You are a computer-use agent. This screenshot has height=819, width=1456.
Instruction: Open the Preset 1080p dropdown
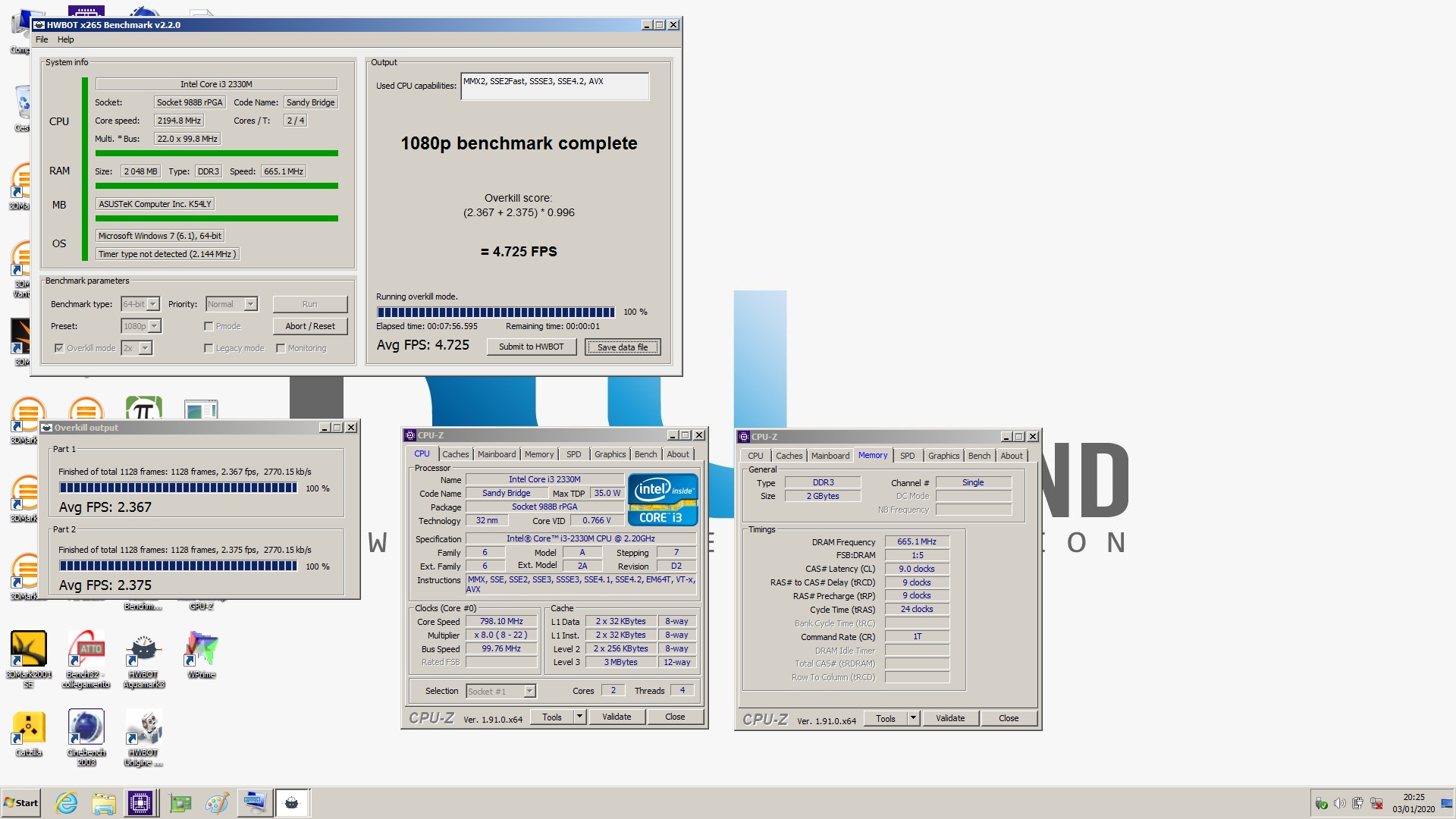141,326
